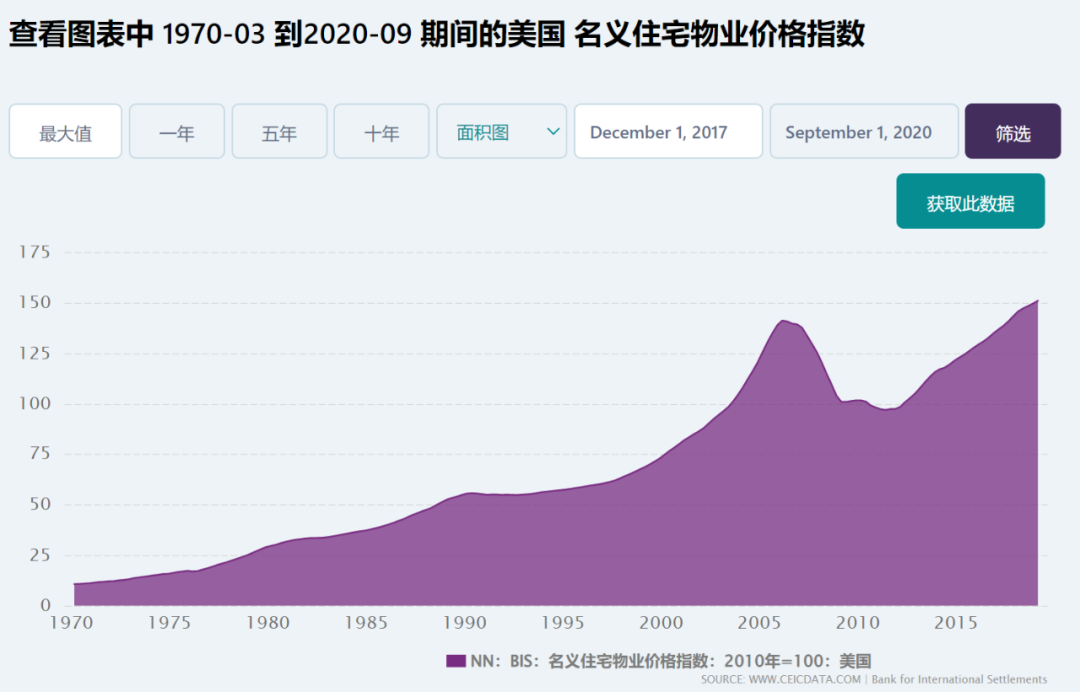
Task: Choose the 五年 time range
Action: [280, 132]
